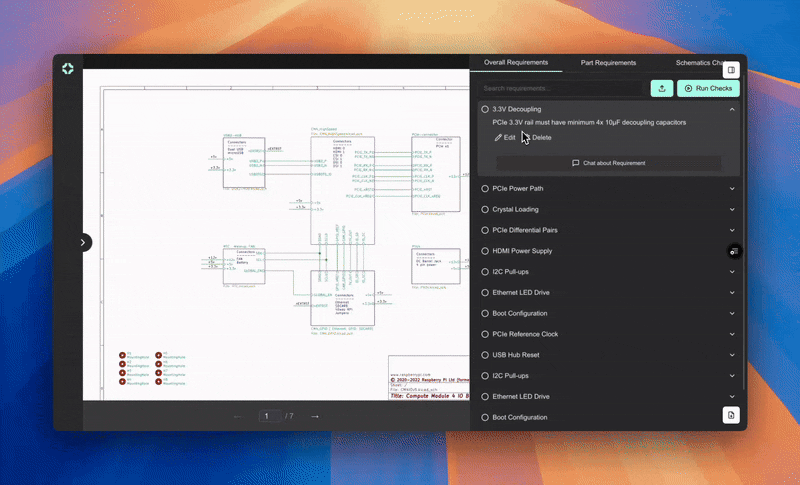The height and width of the screenshot is (485, 800).
Task: Click the document icon at bottom right
Action: tap(731, 414)
